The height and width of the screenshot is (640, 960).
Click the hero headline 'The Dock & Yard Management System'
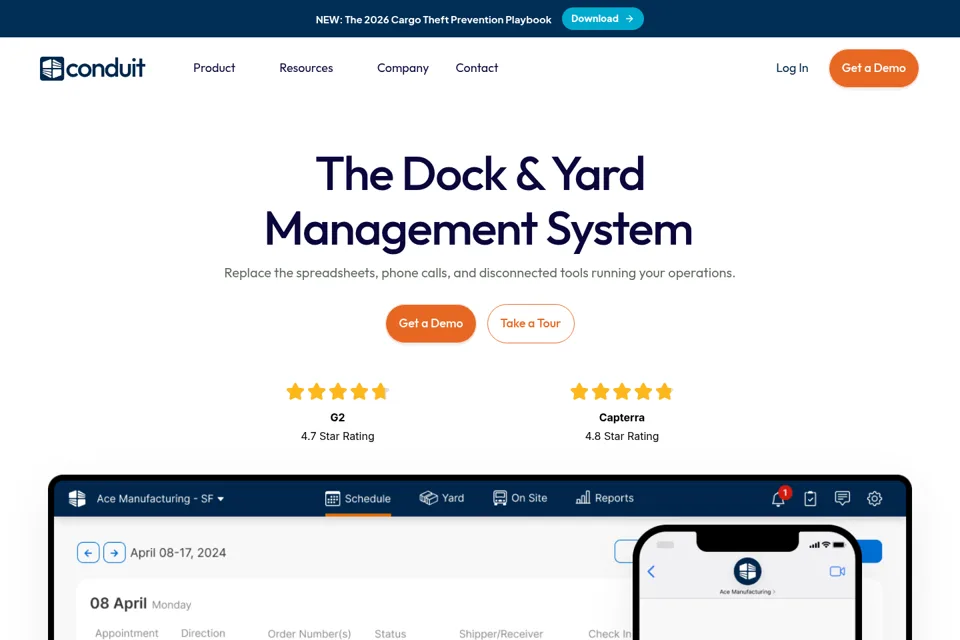point(479,201)
